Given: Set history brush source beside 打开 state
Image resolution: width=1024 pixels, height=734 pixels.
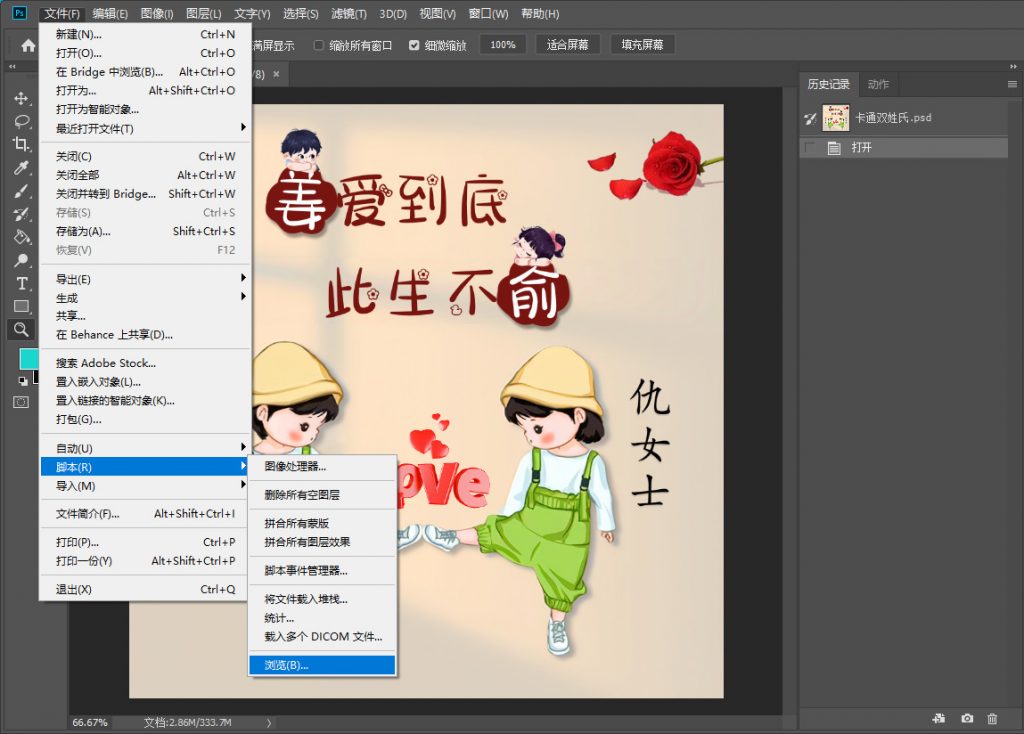Looking at the screenshot, I should click(810, 148).
